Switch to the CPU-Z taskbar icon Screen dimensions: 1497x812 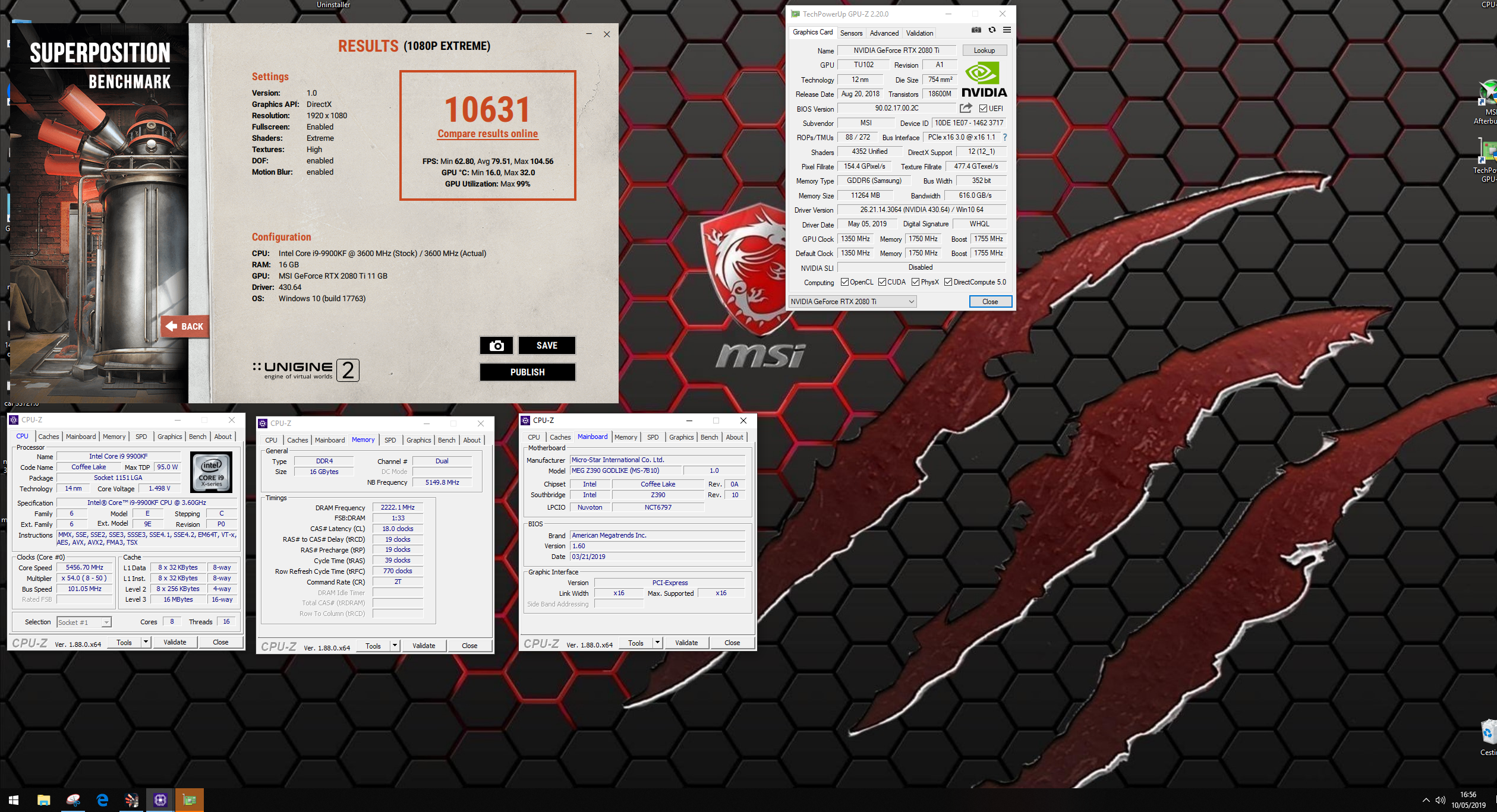point(160,800)
